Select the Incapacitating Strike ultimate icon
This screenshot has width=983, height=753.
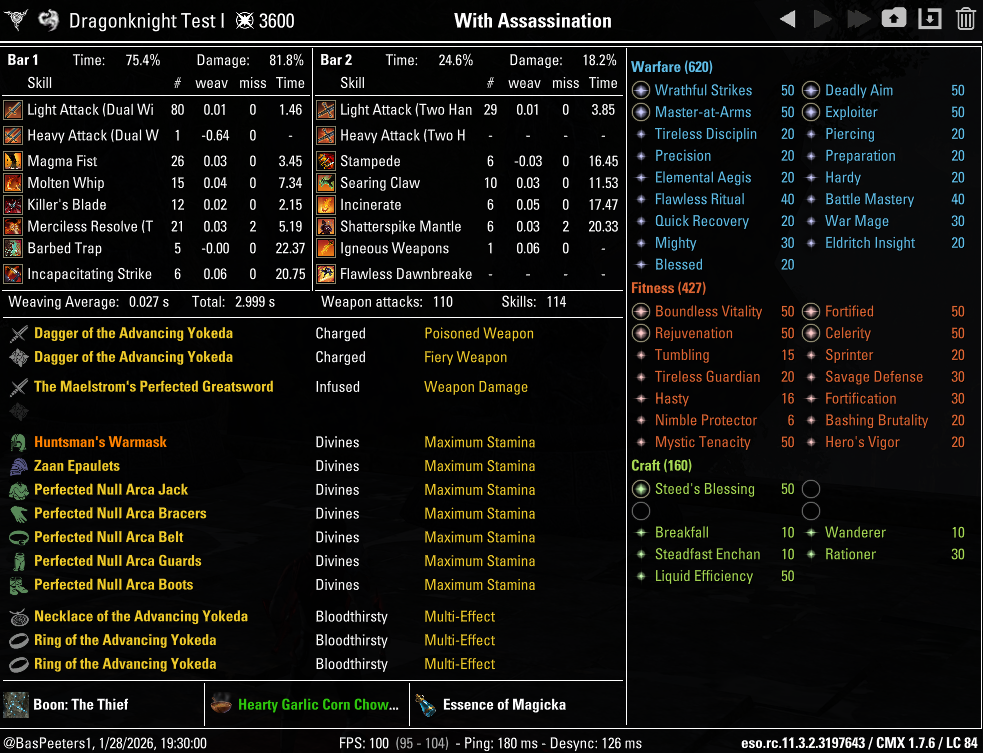click(13, 274)
